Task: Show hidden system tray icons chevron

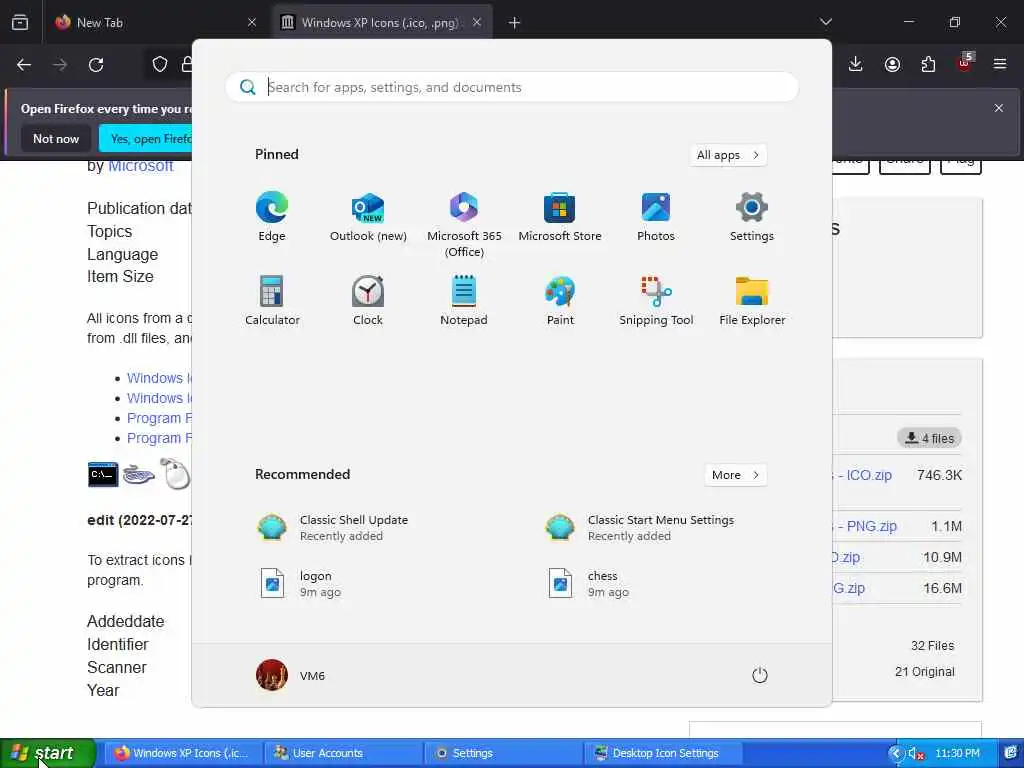Action: 895,753
